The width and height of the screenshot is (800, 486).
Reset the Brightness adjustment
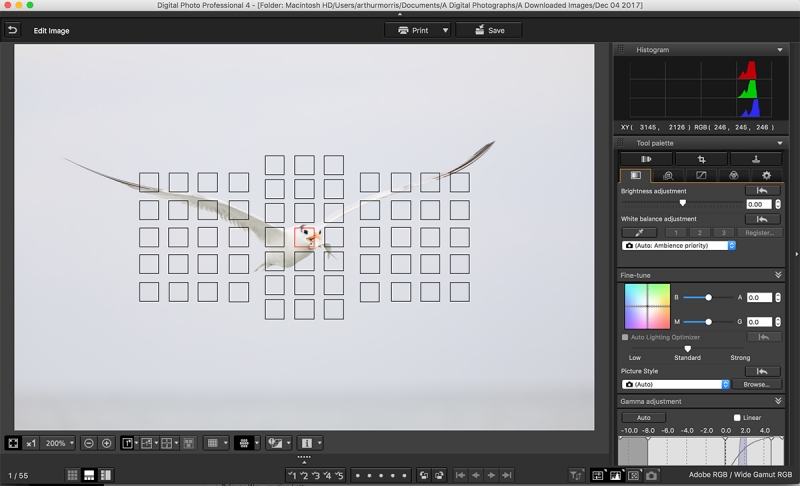coord(762,191)
